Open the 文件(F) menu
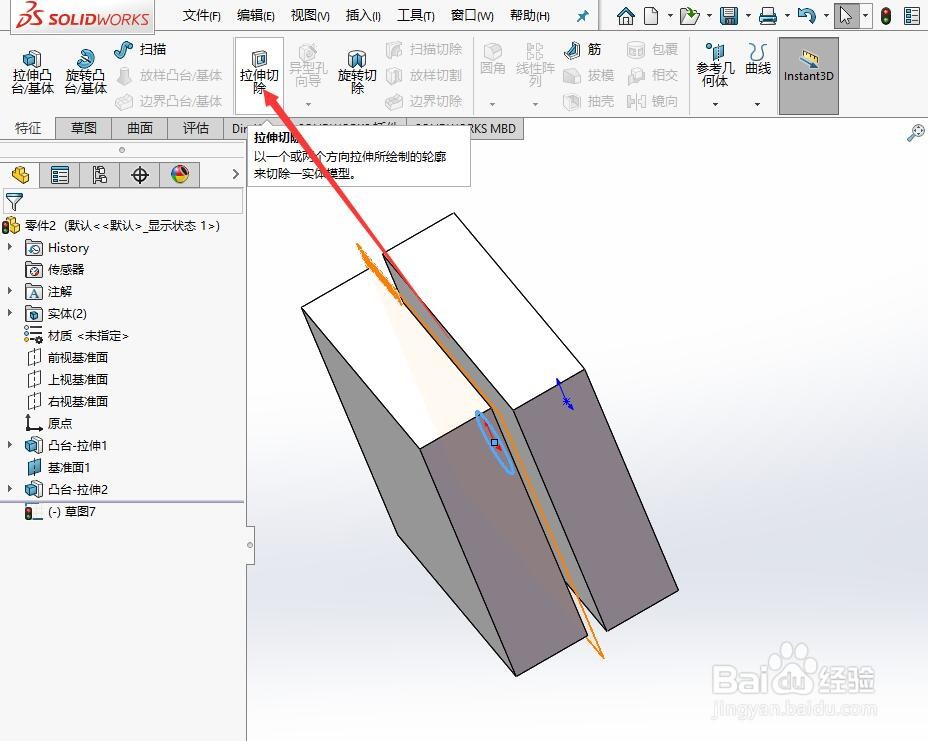 (201, 16)
